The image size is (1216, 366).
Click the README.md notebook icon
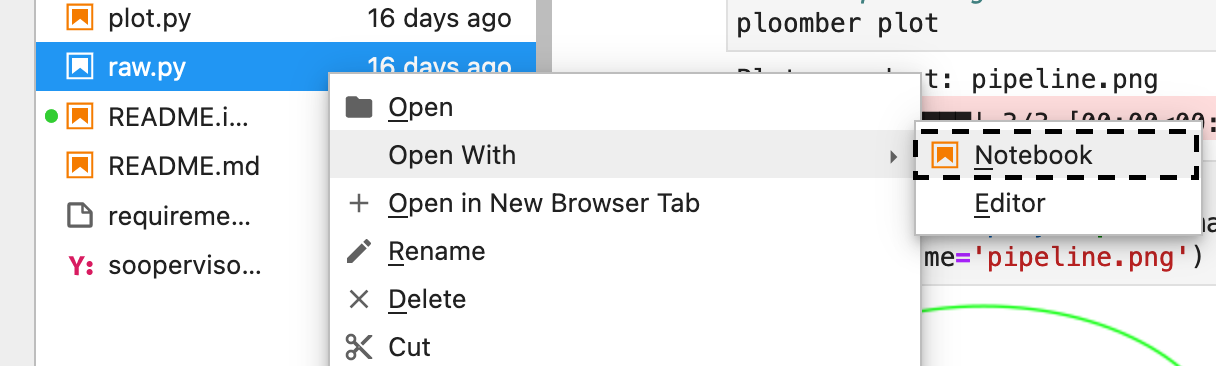click(x=79, y=165)
